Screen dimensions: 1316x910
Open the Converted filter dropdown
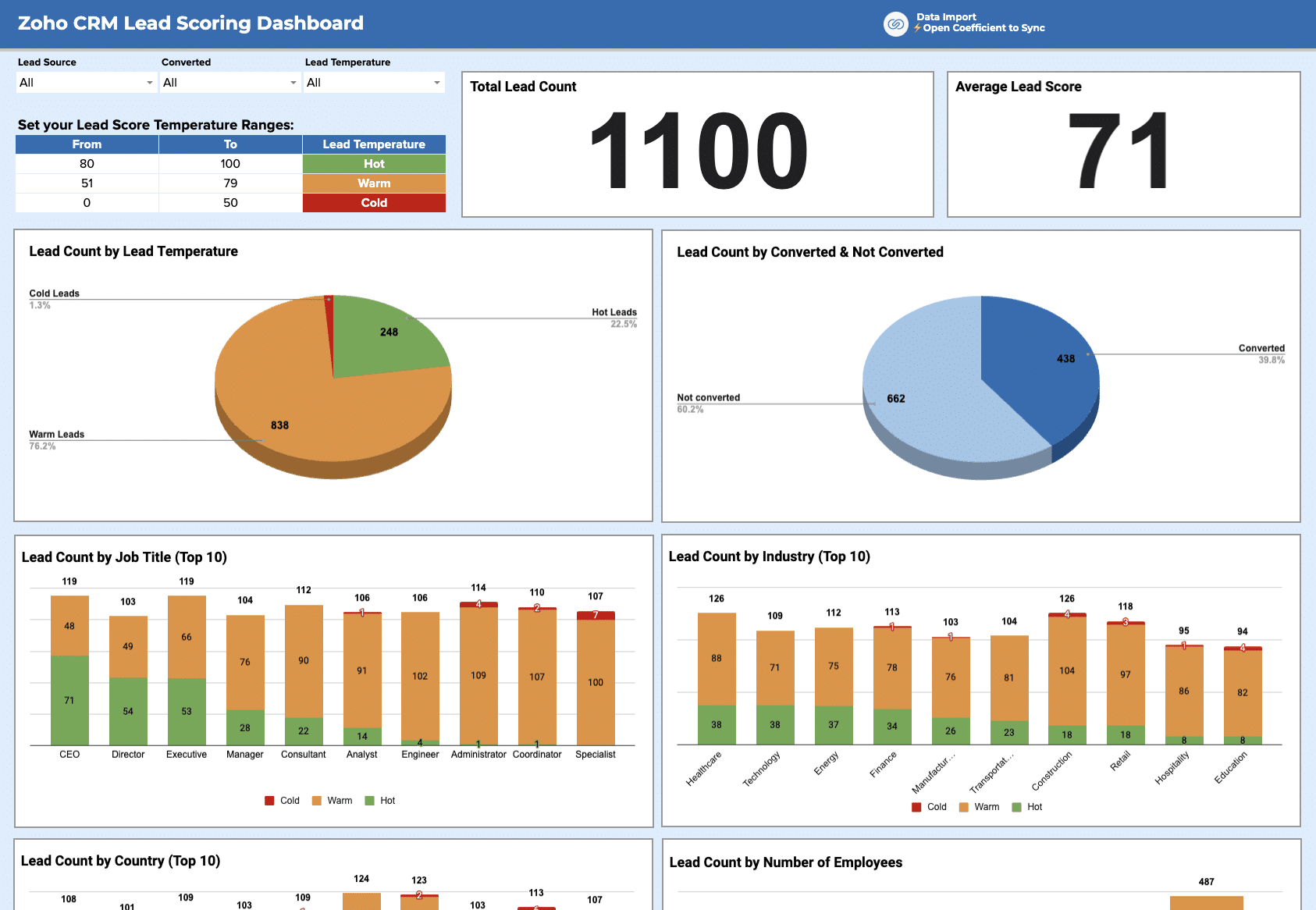click(x=230, y=83)
